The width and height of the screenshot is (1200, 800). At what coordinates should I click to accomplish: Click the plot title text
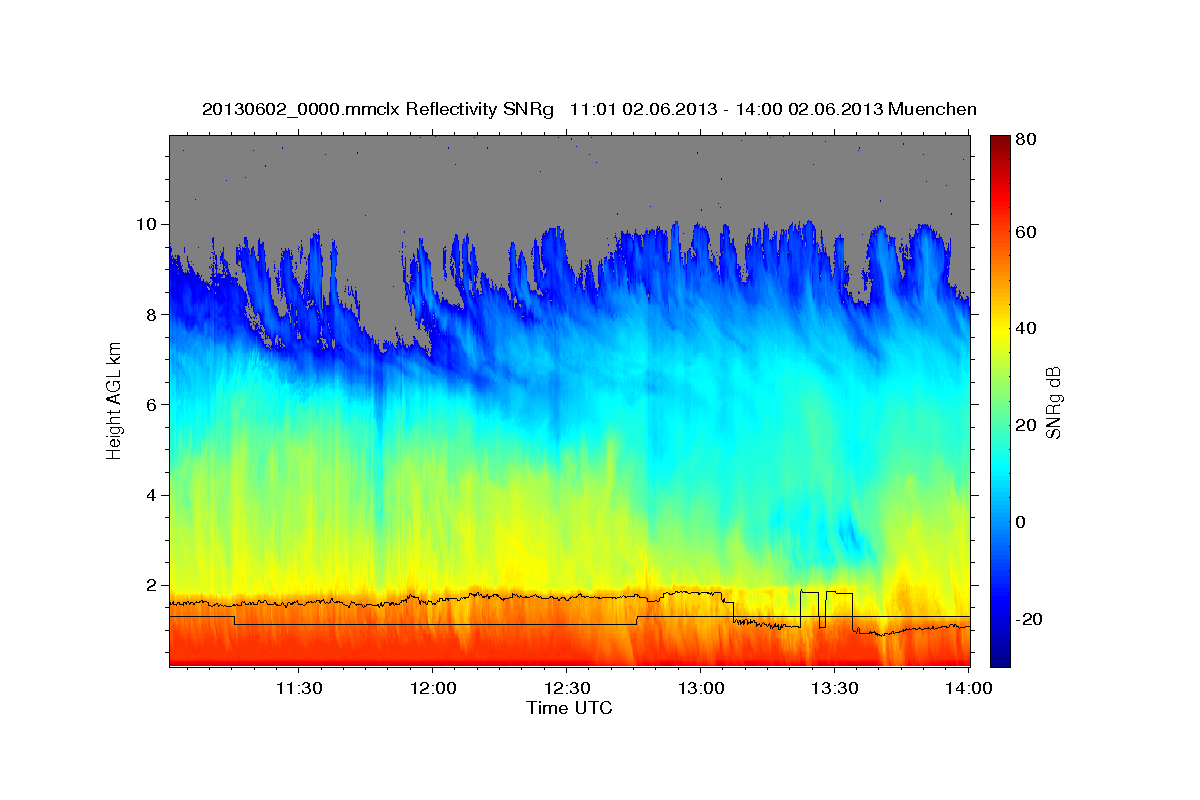point(589,109)
